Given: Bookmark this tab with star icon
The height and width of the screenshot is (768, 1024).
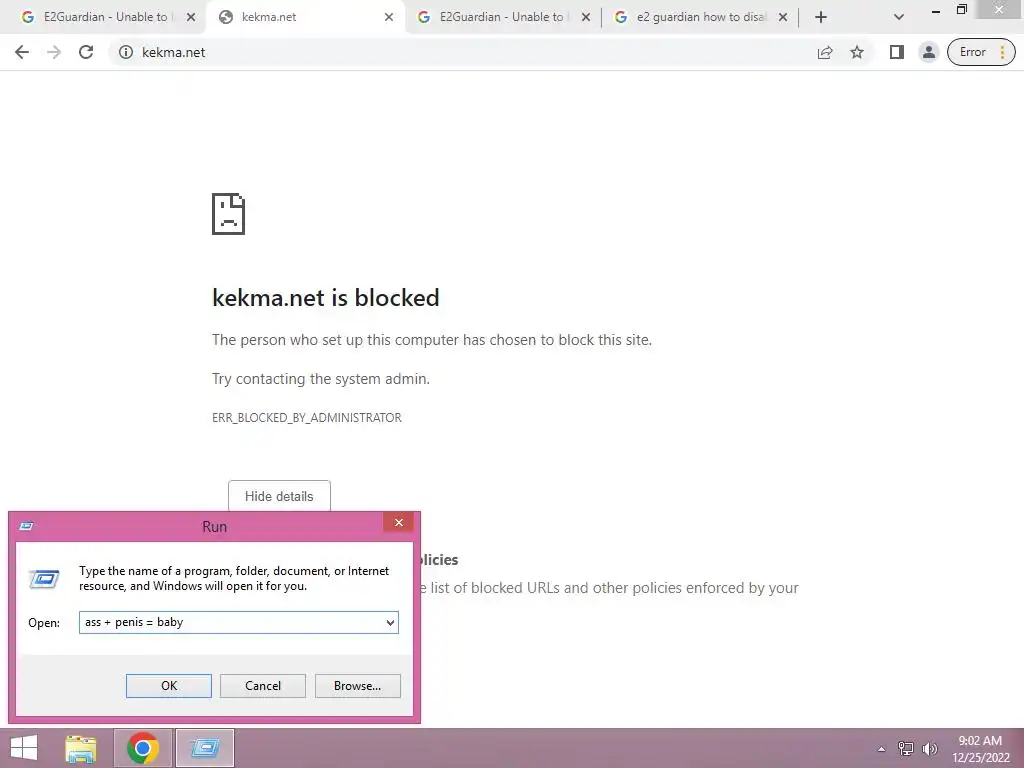Looking at the screenshot, I should (857, 52).
